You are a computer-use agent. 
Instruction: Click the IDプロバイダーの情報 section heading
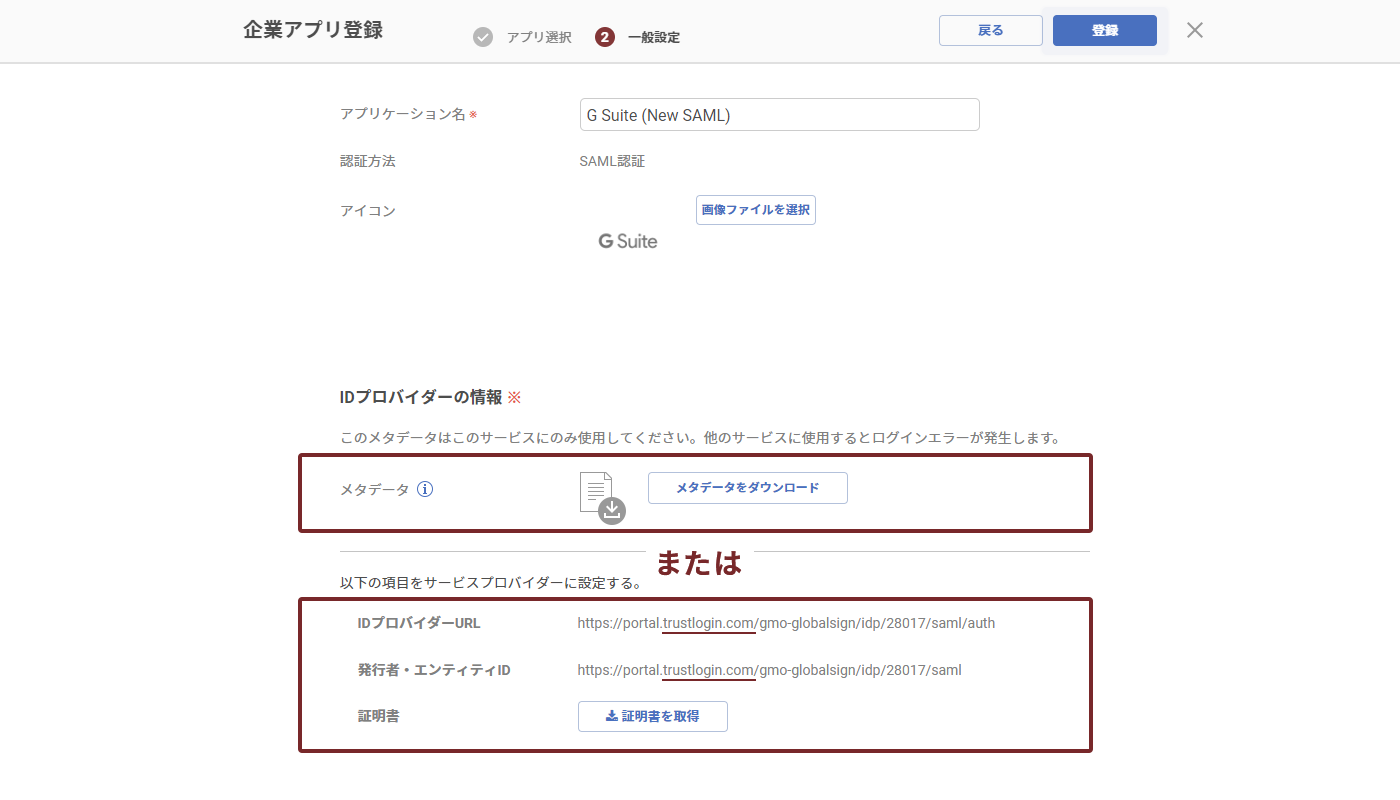421,397
